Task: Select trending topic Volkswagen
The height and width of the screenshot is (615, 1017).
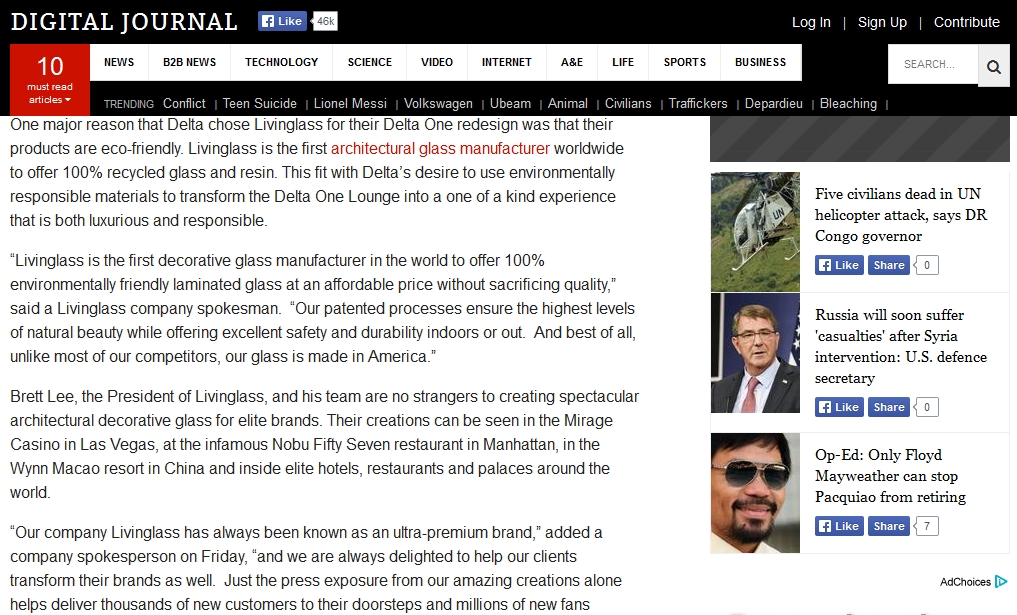Action: [438, 104]
